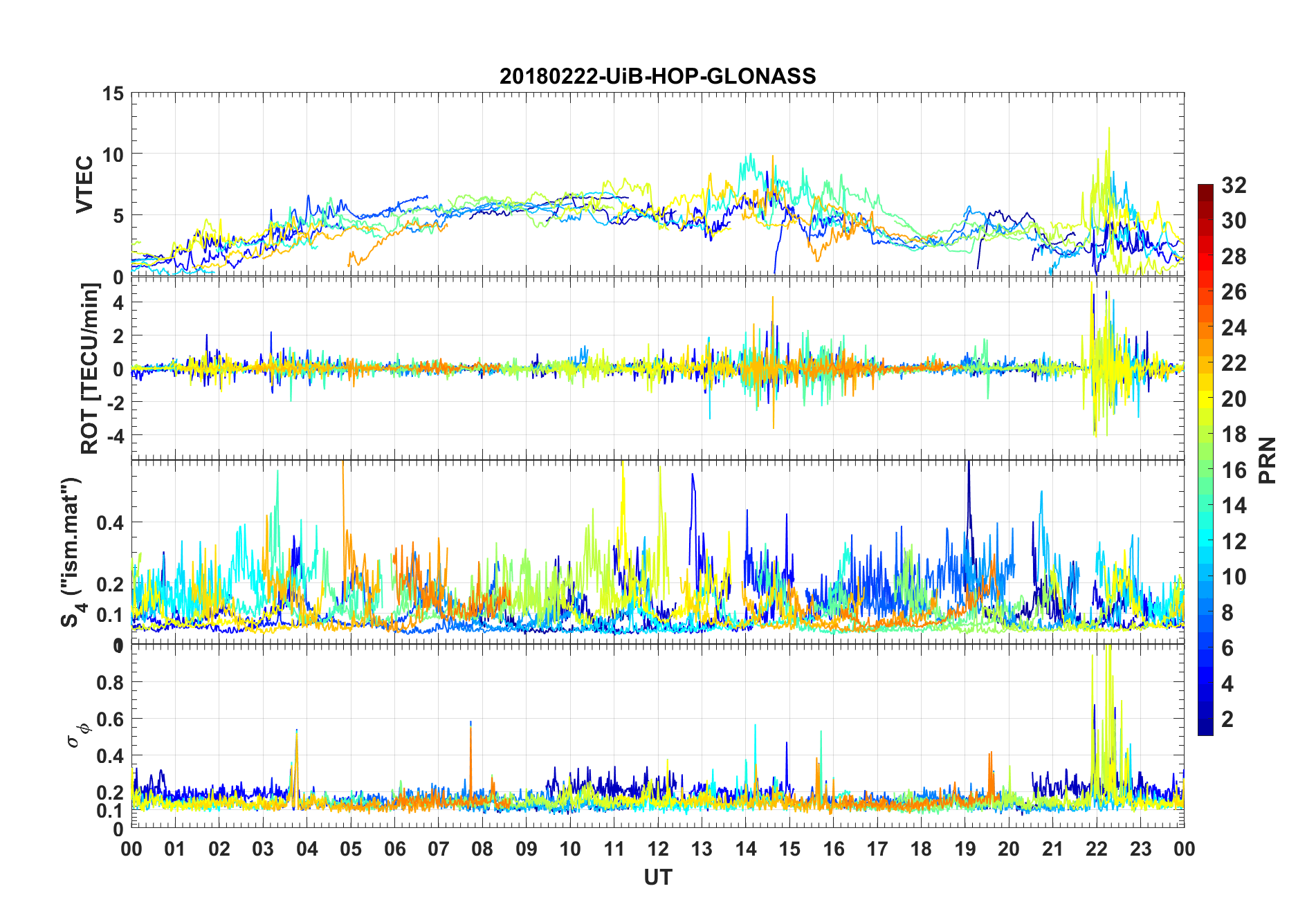Click PRN colorbar tick label 30
Viewport: 1316px width, 920px height.
[1234, 221]
